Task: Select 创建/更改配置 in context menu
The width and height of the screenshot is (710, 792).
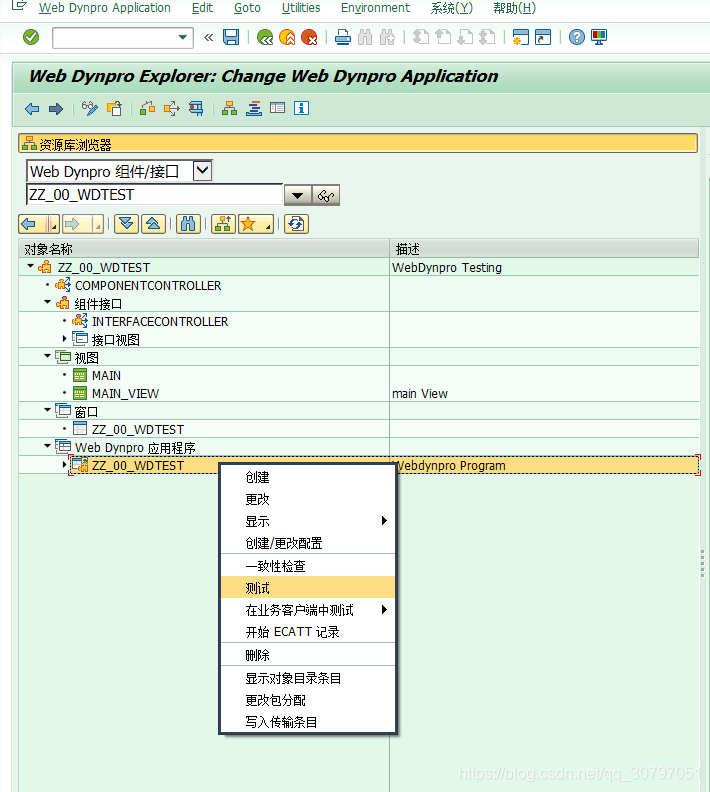Action: pyautogui.click(x=308, y=543)
